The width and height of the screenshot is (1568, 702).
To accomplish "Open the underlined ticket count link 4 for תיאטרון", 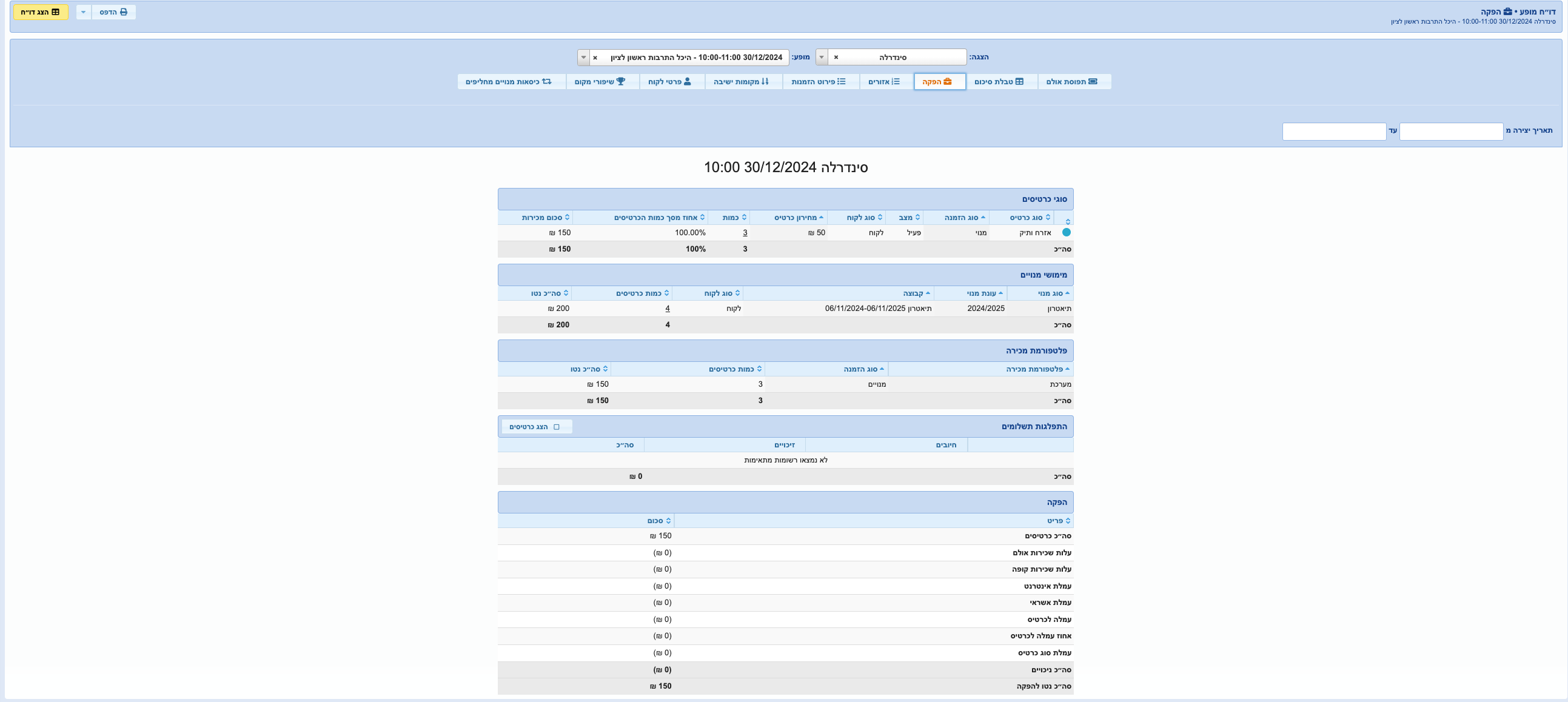I will 668,309.
